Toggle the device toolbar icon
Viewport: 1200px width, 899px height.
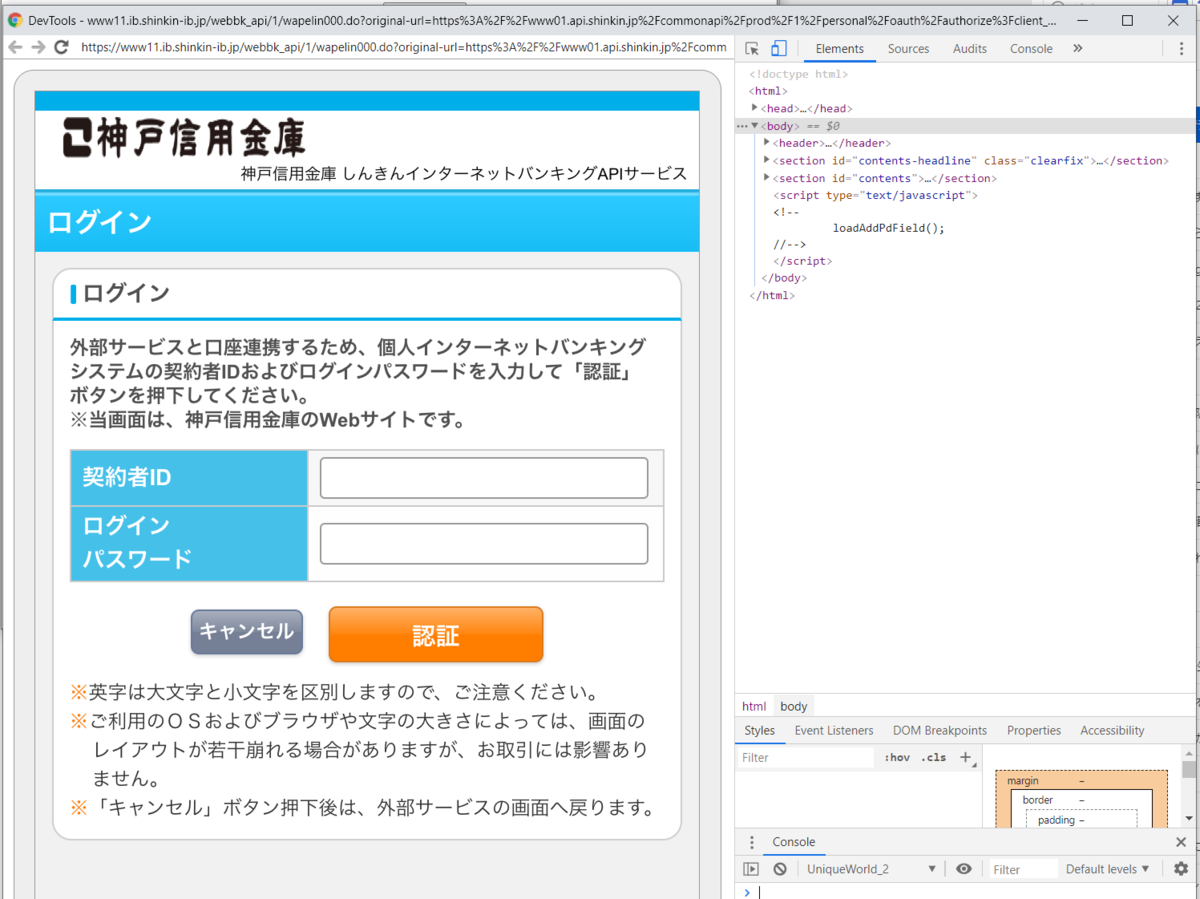(x=779, y=48)
